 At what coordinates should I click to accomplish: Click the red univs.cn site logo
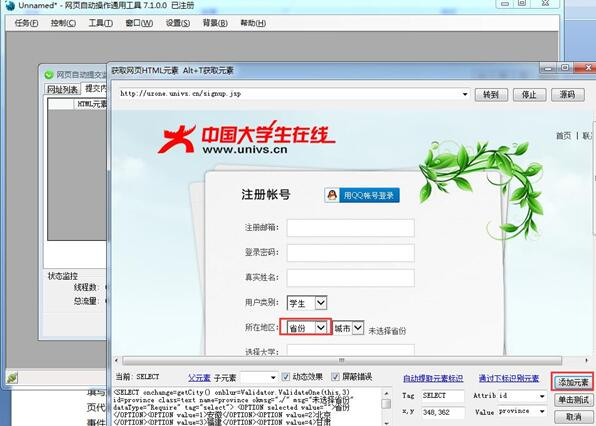pos(246,138)
